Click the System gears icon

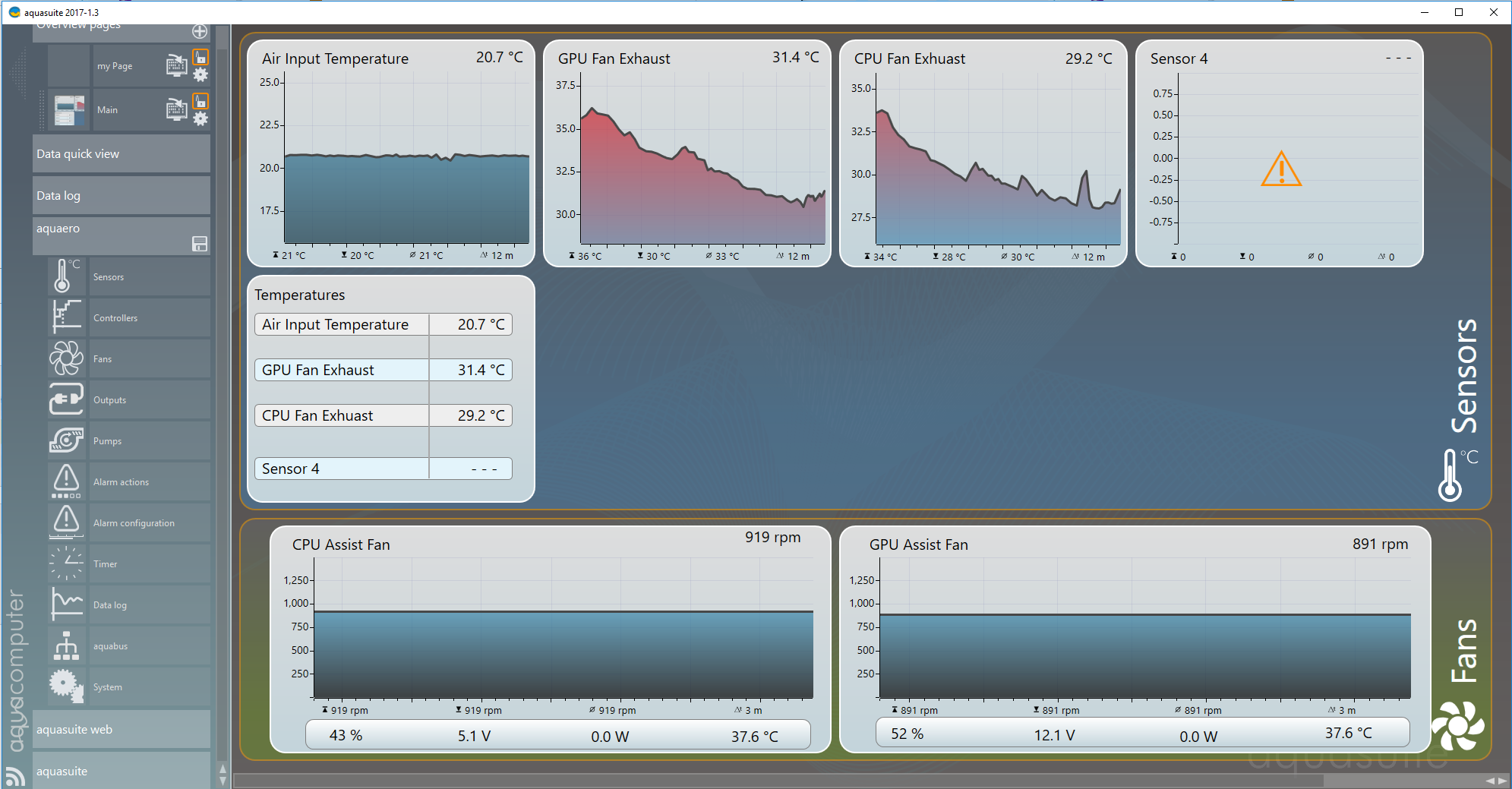pyautogui.click(x=67, y=686)
